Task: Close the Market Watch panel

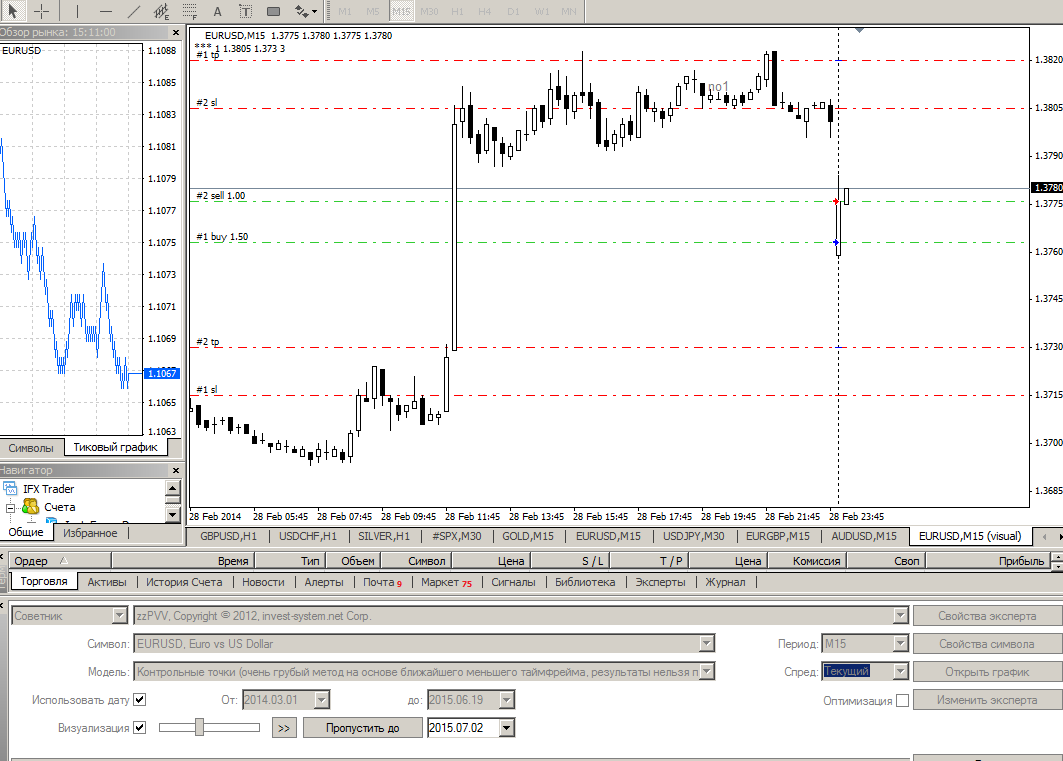Action: click(176, 33)
